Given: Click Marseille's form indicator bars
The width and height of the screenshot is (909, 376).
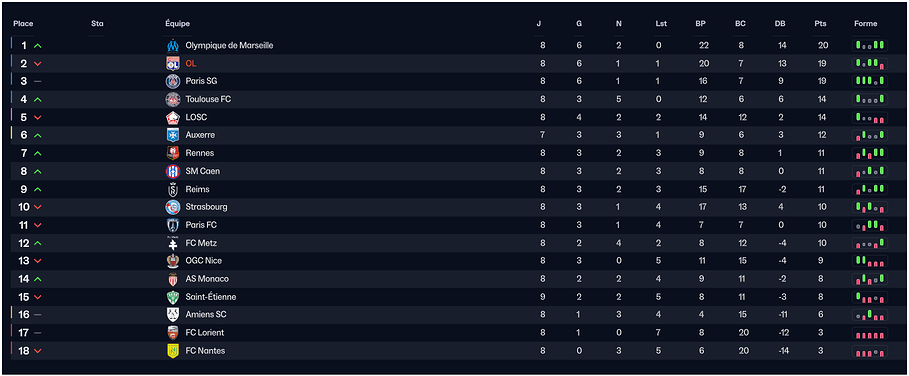Looking at the screenshot, I should 870,45.
